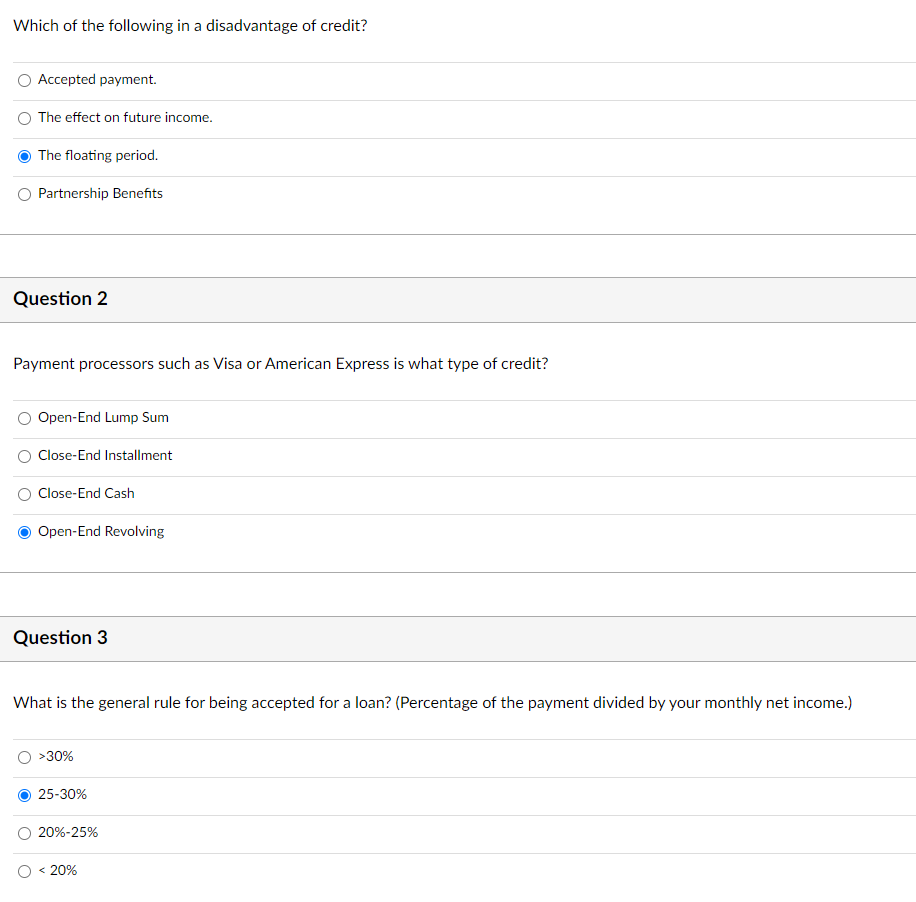Click the Visa or American Express question text
Viewport: 916px width, 902px height.
tap(280, 364)
